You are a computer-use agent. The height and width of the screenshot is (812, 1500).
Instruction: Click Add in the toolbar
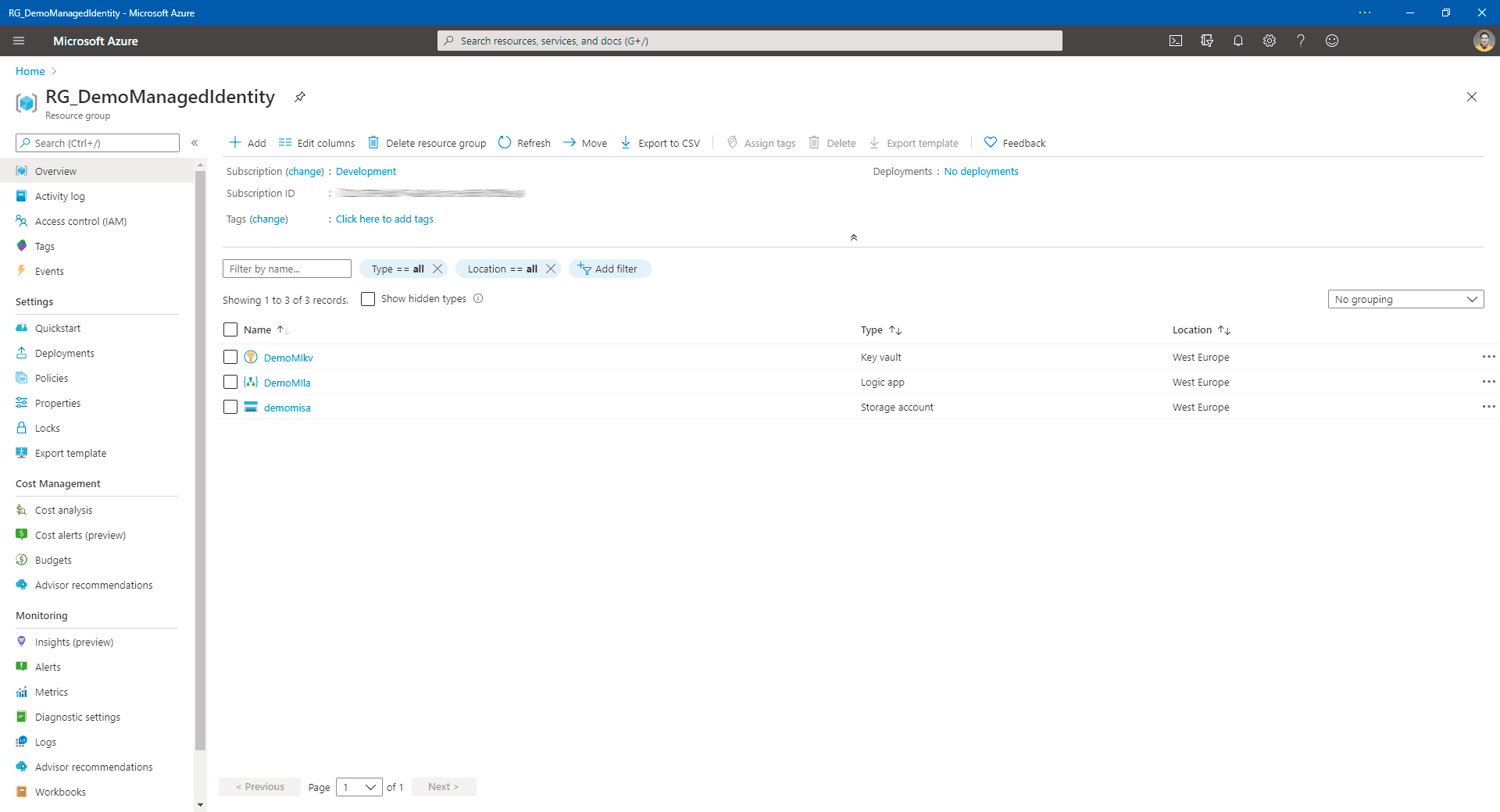tap(247, 143)
